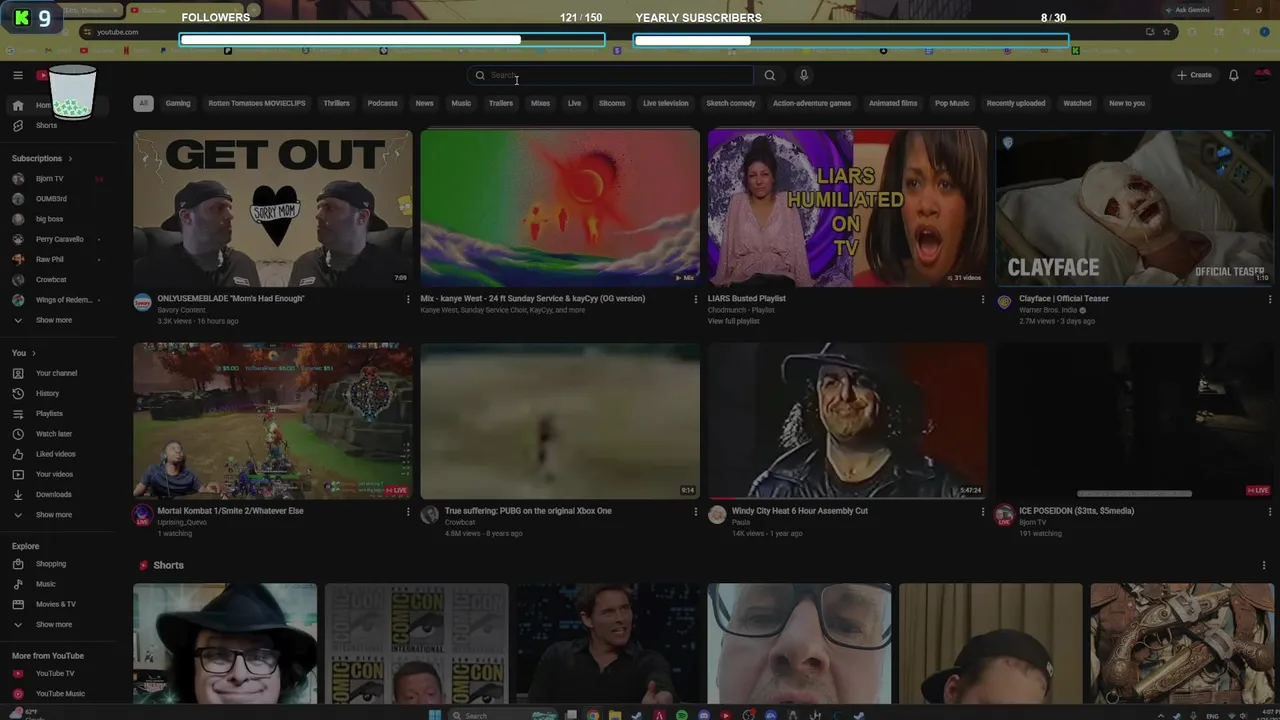Open the Subscriptions section chevron

70,158
